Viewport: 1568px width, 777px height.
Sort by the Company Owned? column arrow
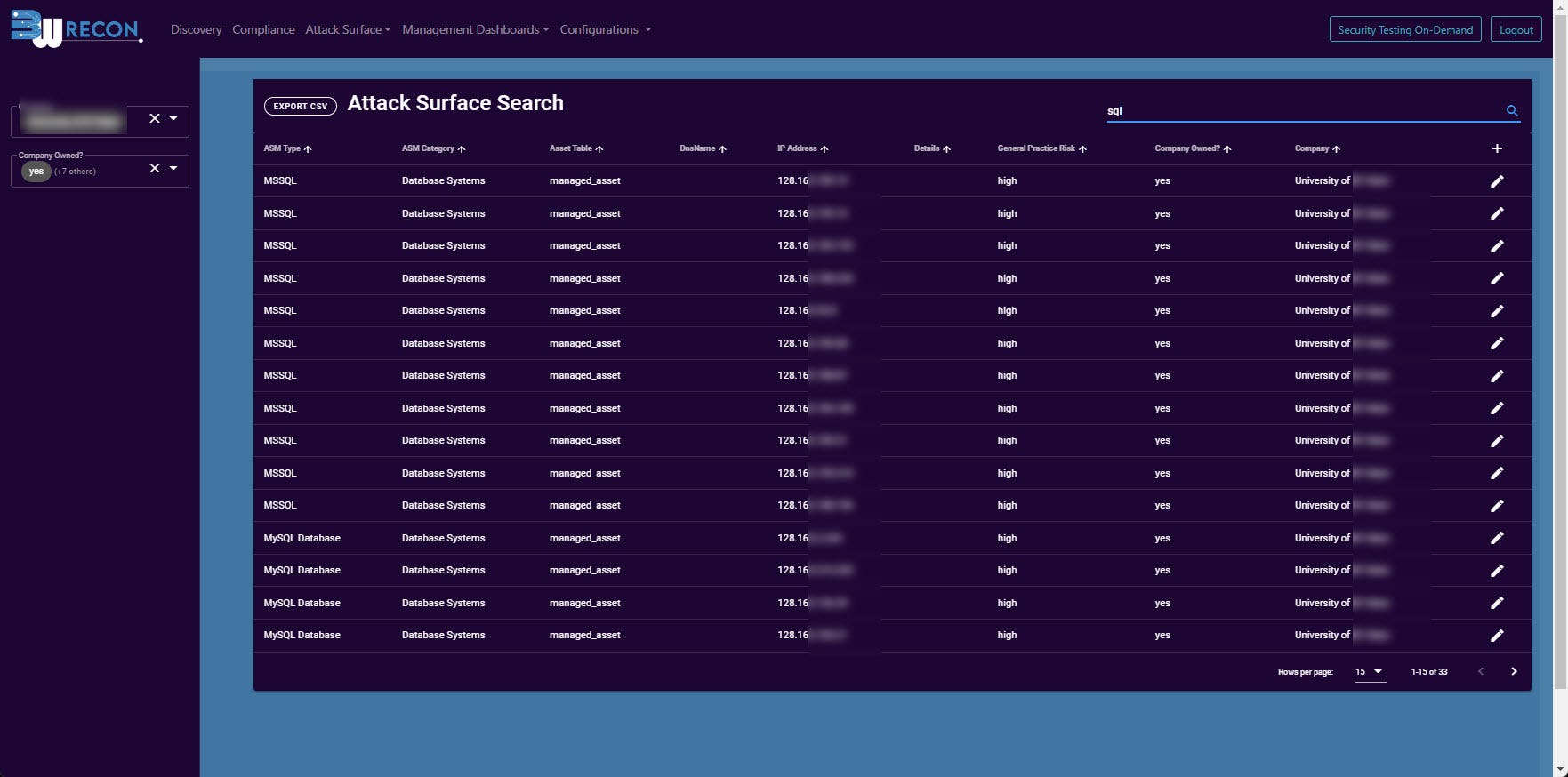click(x=1227, y=149)
